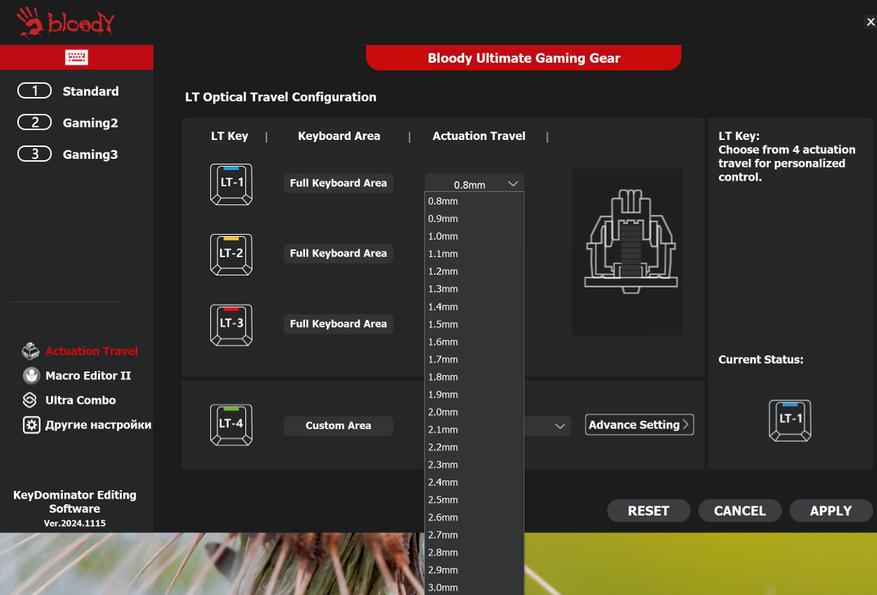The height and width of the screenshot is (595, 877).
Task: Click the Keyboard Area column header
Action: click(x=339, y=136)
